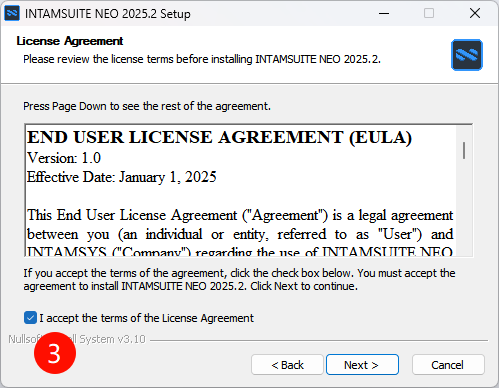
Task: Uncheck I accept the License Agreement terms
Action: coord(30,318)
